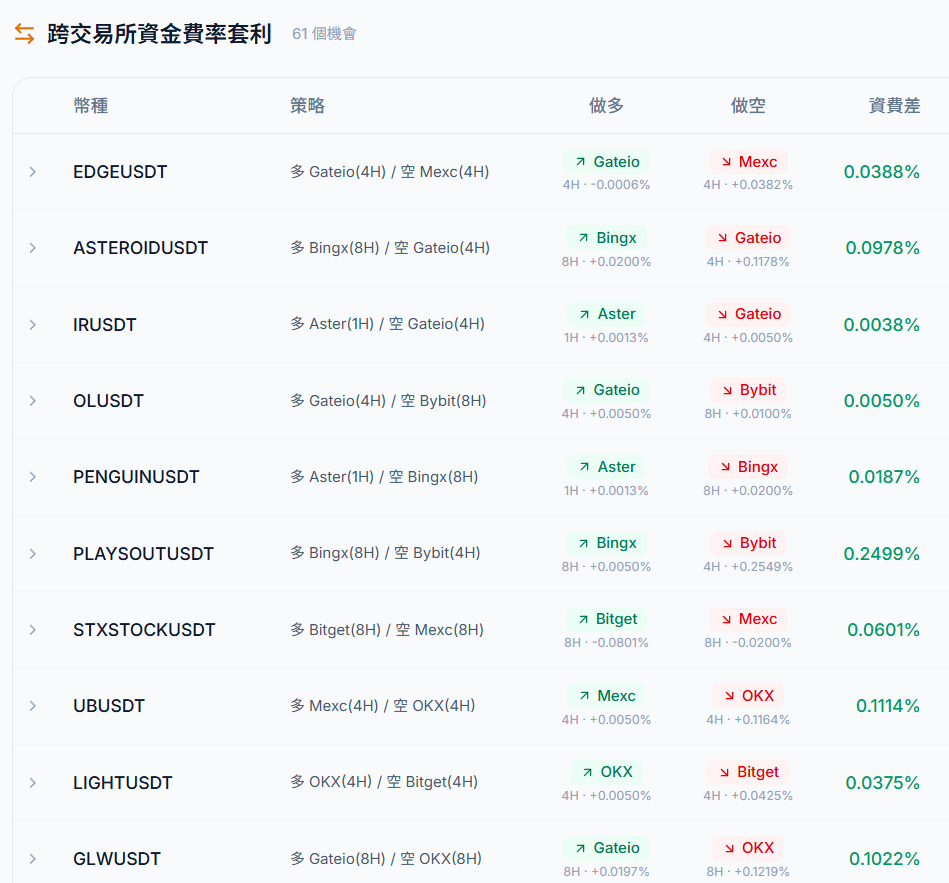Screen dimensions: 949x883
Task: Click the Bitget short badge for LIGHTUSDT
Action: 748,772
